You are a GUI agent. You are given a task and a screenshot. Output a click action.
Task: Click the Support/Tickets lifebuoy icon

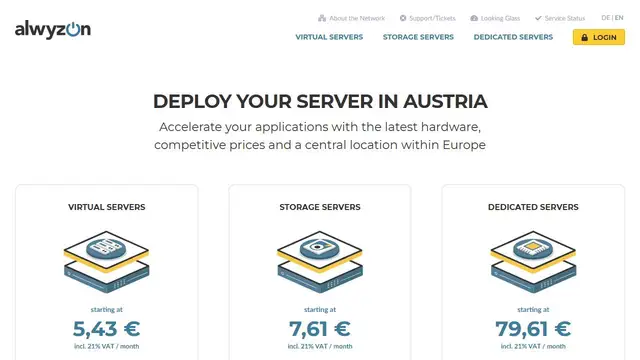click(403, 18)
